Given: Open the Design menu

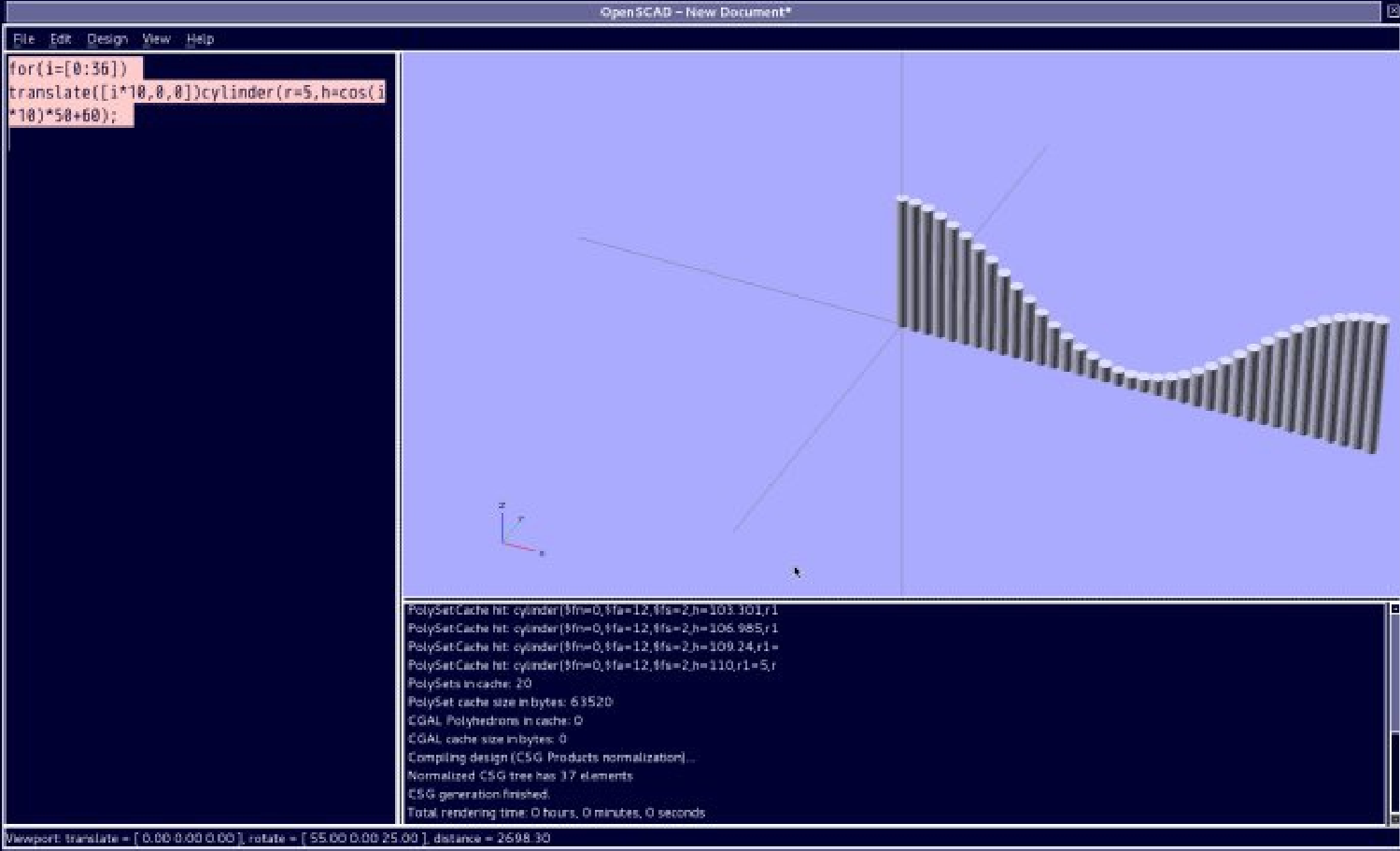Looking at the screenshot, I should 107,39.
